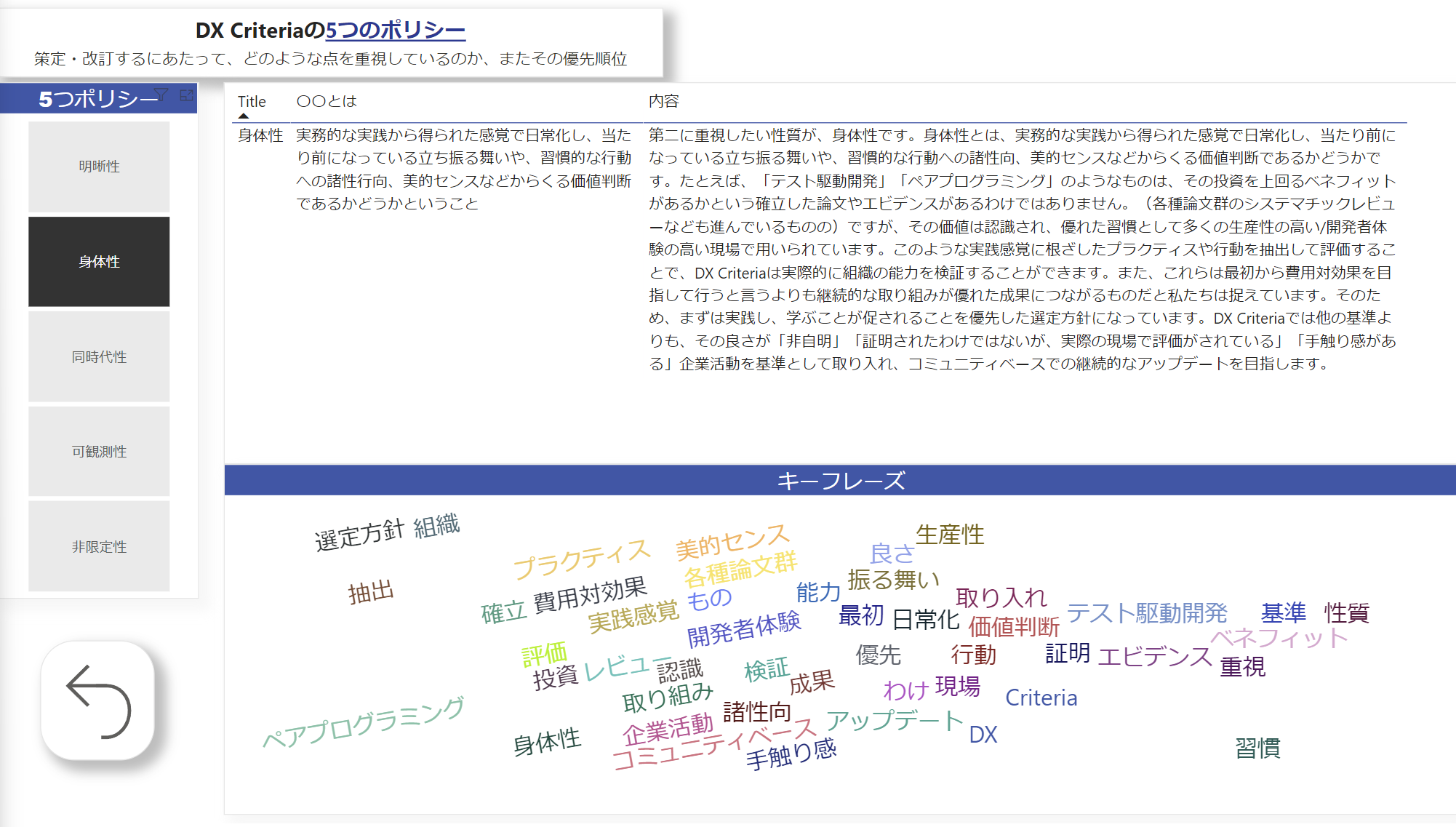Select 企業活動 in the word cloud
1456x827 pixels.
[x=668, y=728]
